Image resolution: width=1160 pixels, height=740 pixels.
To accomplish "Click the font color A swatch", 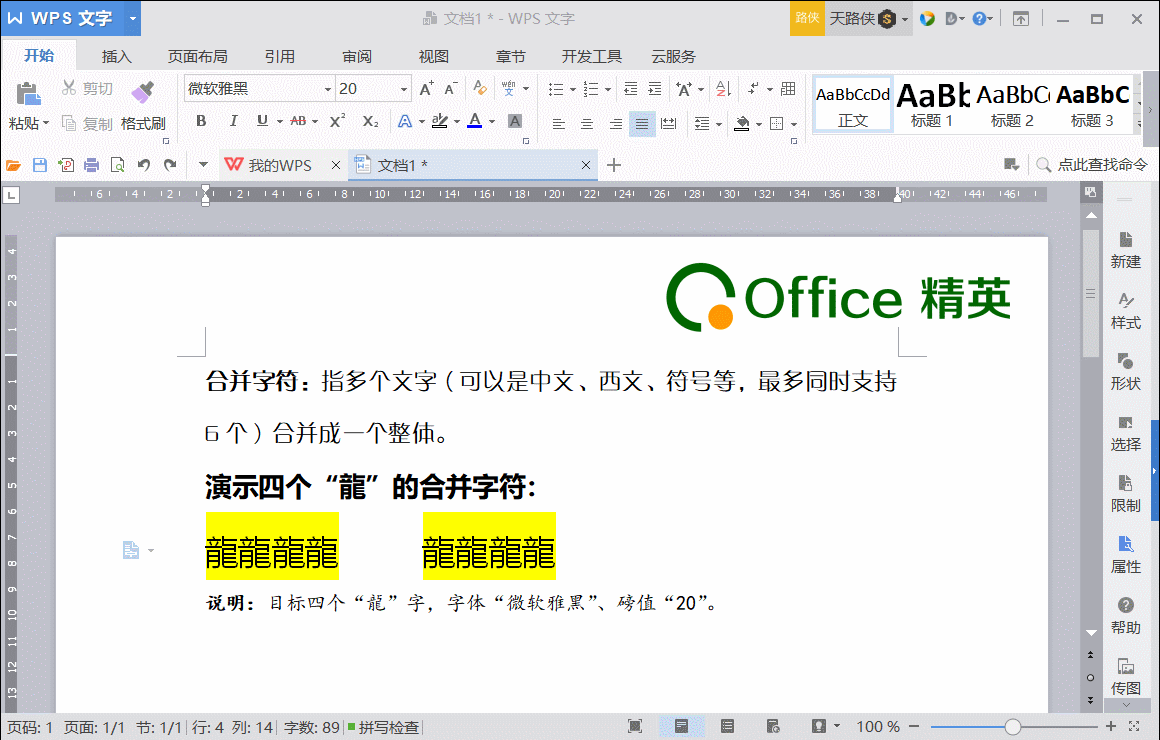I will coord(475,121).
